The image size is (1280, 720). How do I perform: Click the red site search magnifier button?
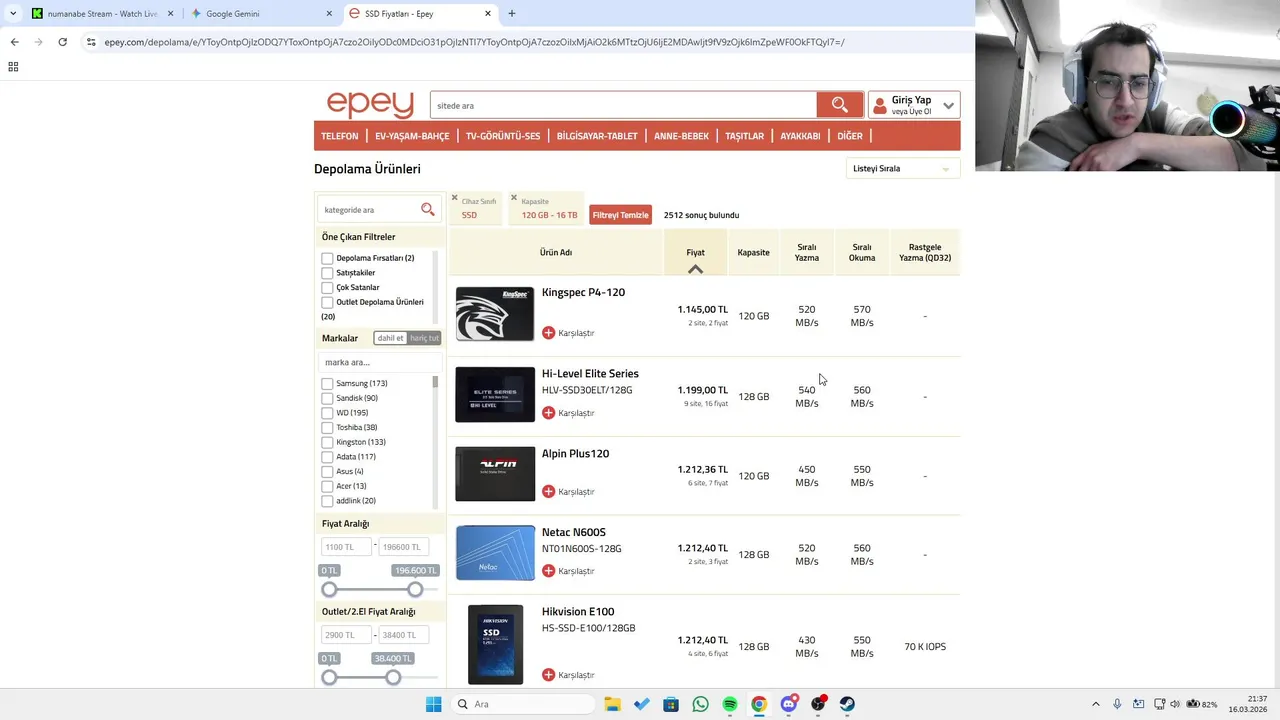point(839,105)
